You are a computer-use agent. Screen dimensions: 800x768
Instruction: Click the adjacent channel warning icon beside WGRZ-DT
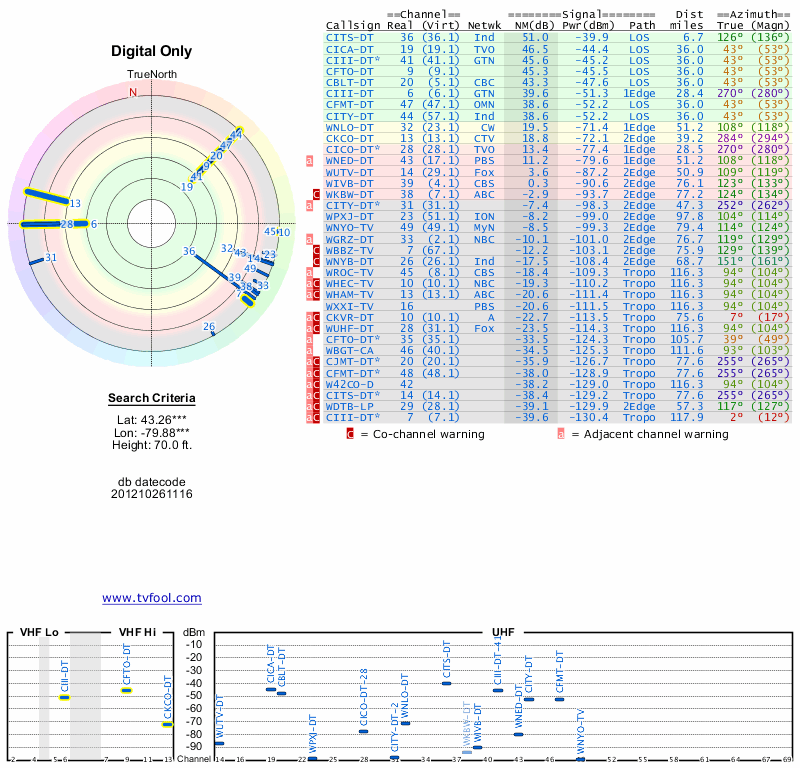pos(310,239)
